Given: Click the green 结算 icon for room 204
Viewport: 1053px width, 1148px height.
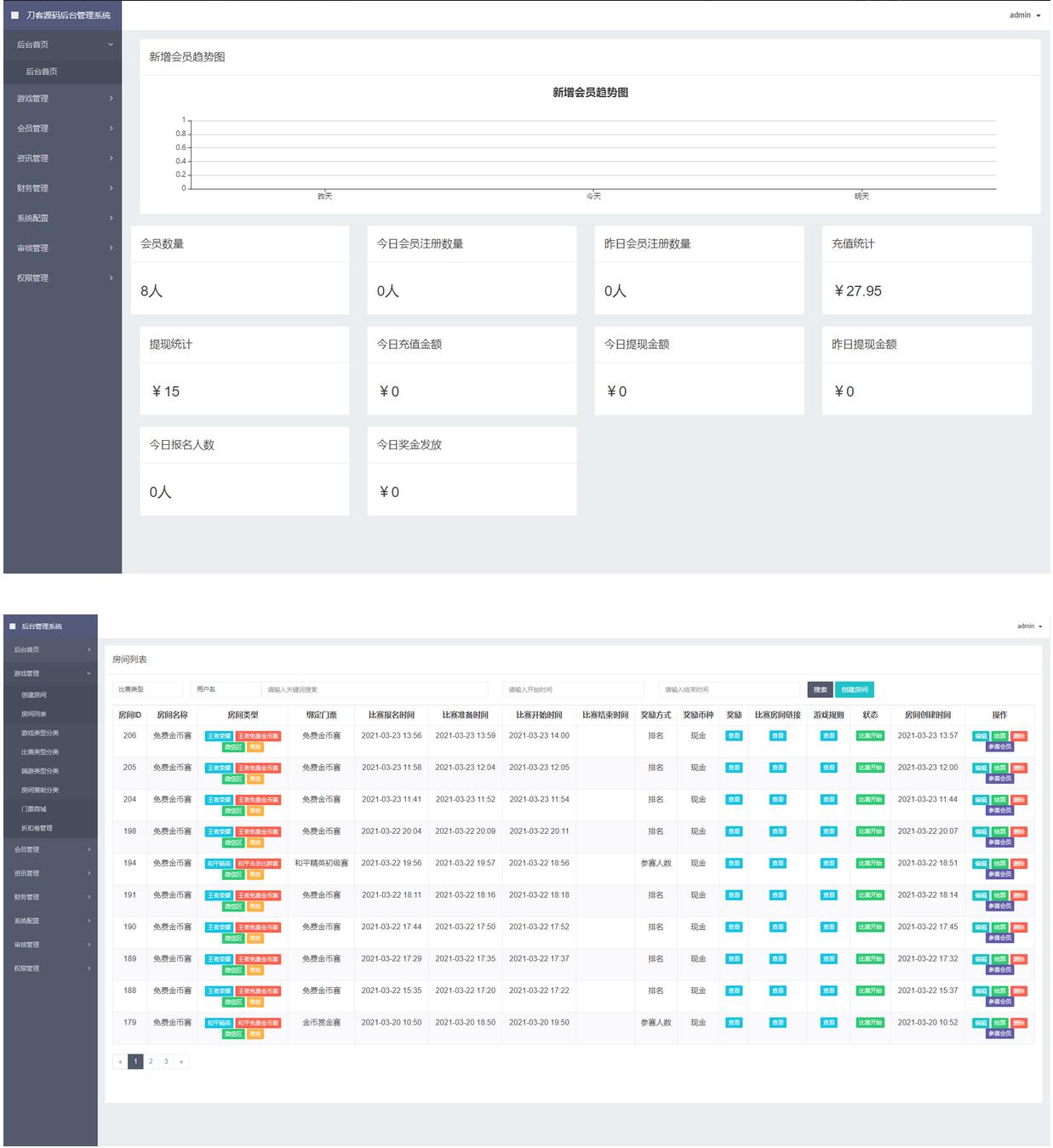Looking at the screenshot, I should click(999, 800).
